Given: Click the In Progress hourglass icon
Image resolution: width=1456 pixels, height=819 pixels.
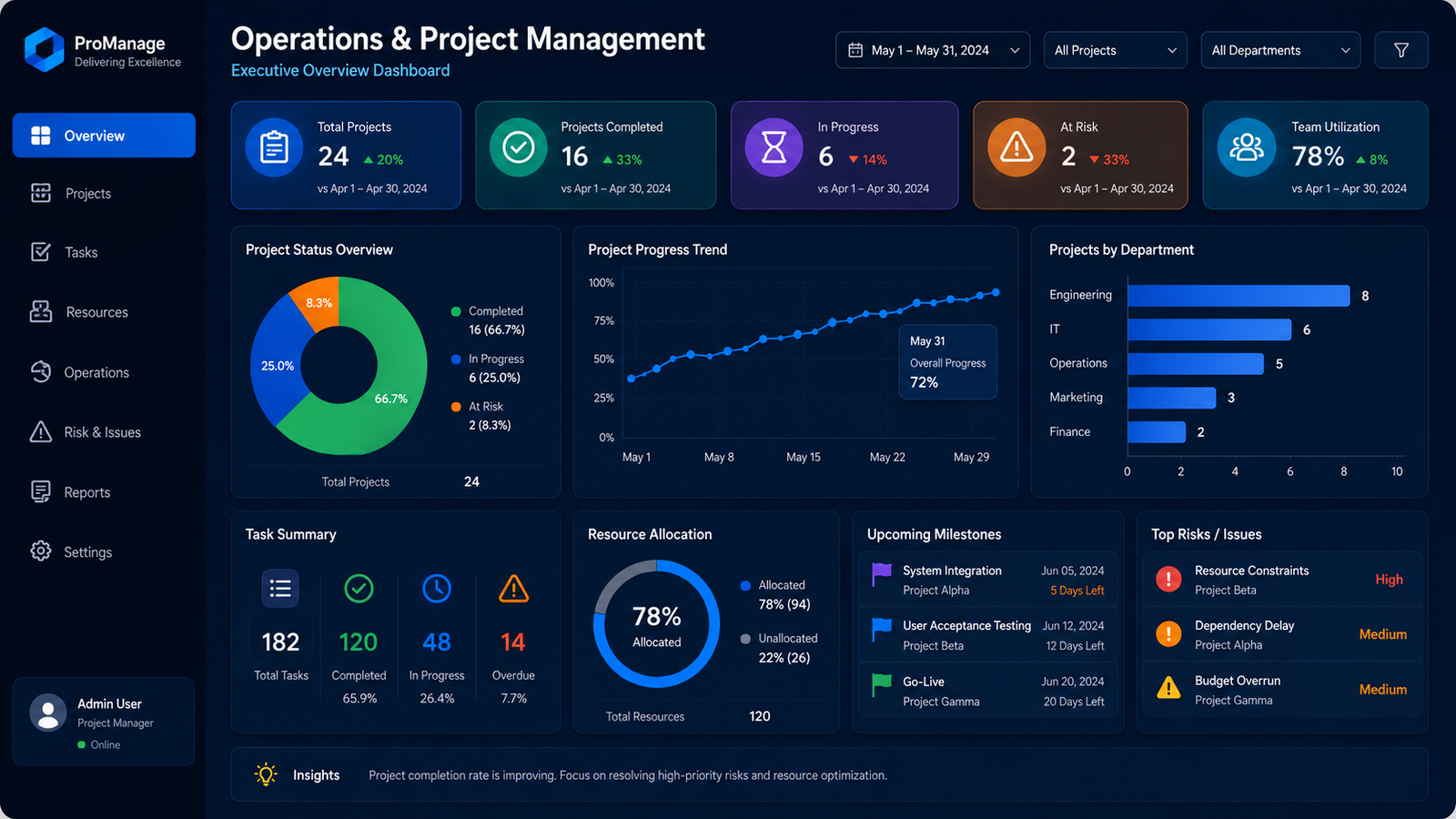Looking at the screenshot, I should tap(773, 147).
